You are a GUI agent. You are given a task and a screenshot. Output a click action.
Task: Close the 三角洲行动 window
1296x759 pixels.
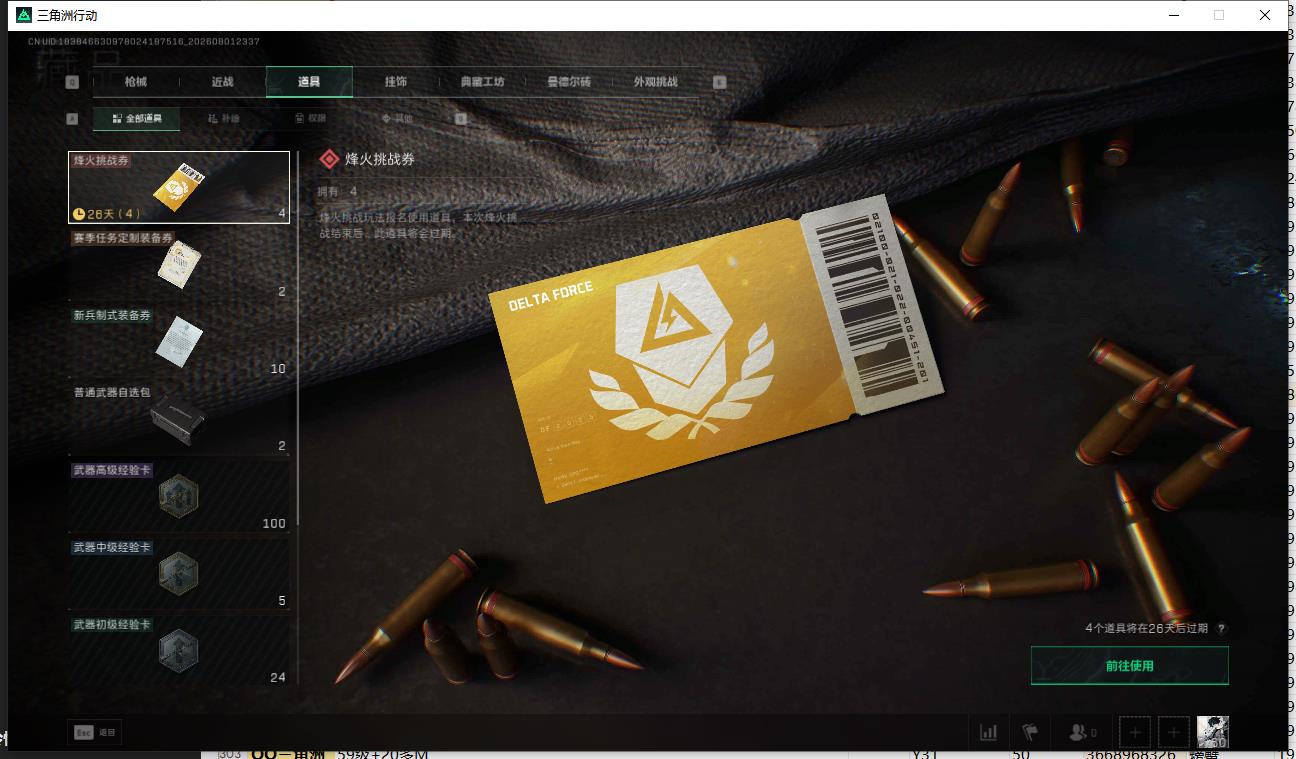(x=1265, y=15)
